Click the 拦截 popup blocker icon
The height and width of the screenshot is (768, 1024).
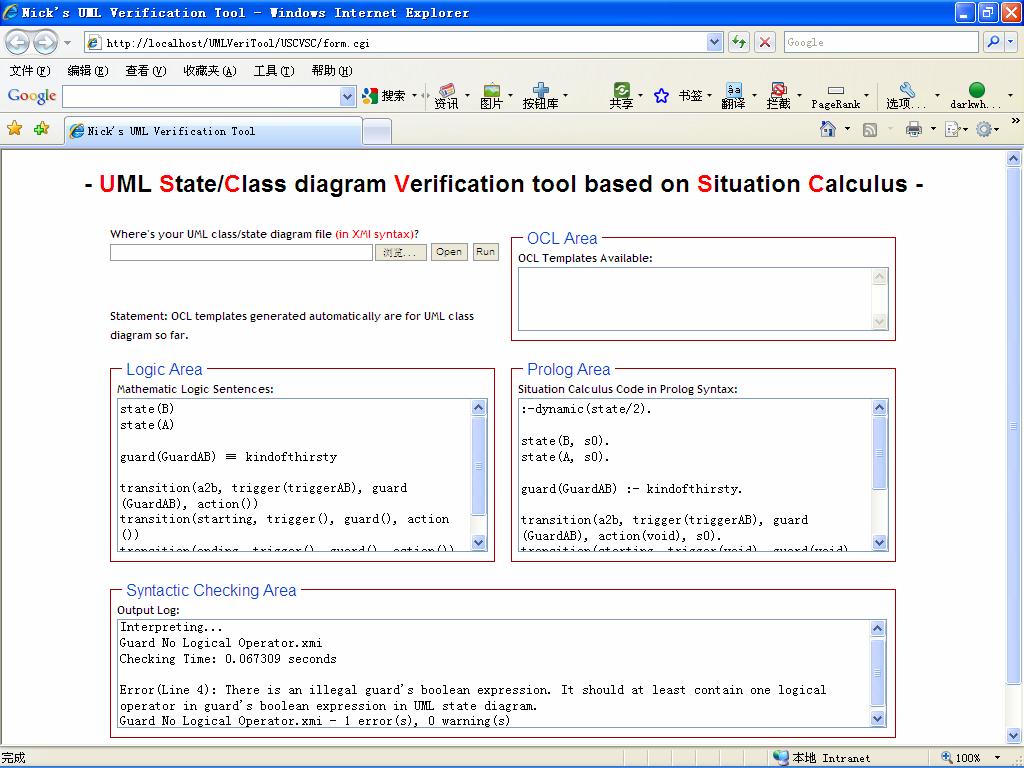point(778,96)
